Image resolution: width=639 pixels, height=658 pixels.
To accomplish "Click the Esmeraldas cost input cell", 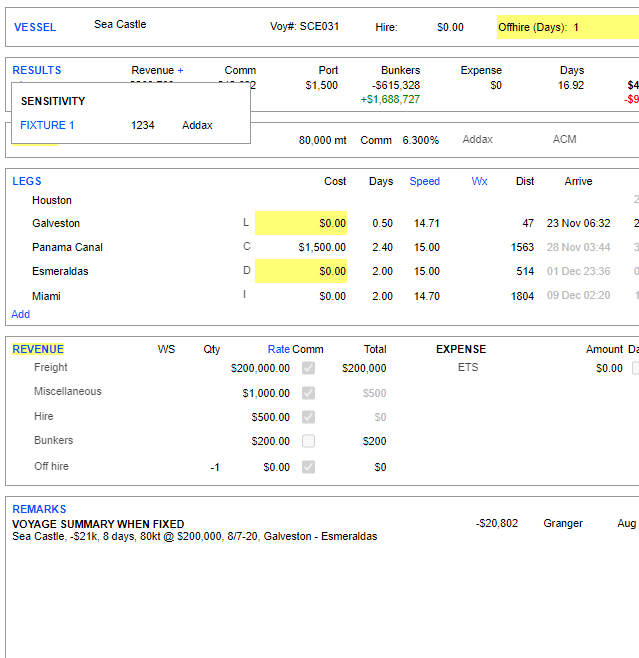I will coord(301,271).
